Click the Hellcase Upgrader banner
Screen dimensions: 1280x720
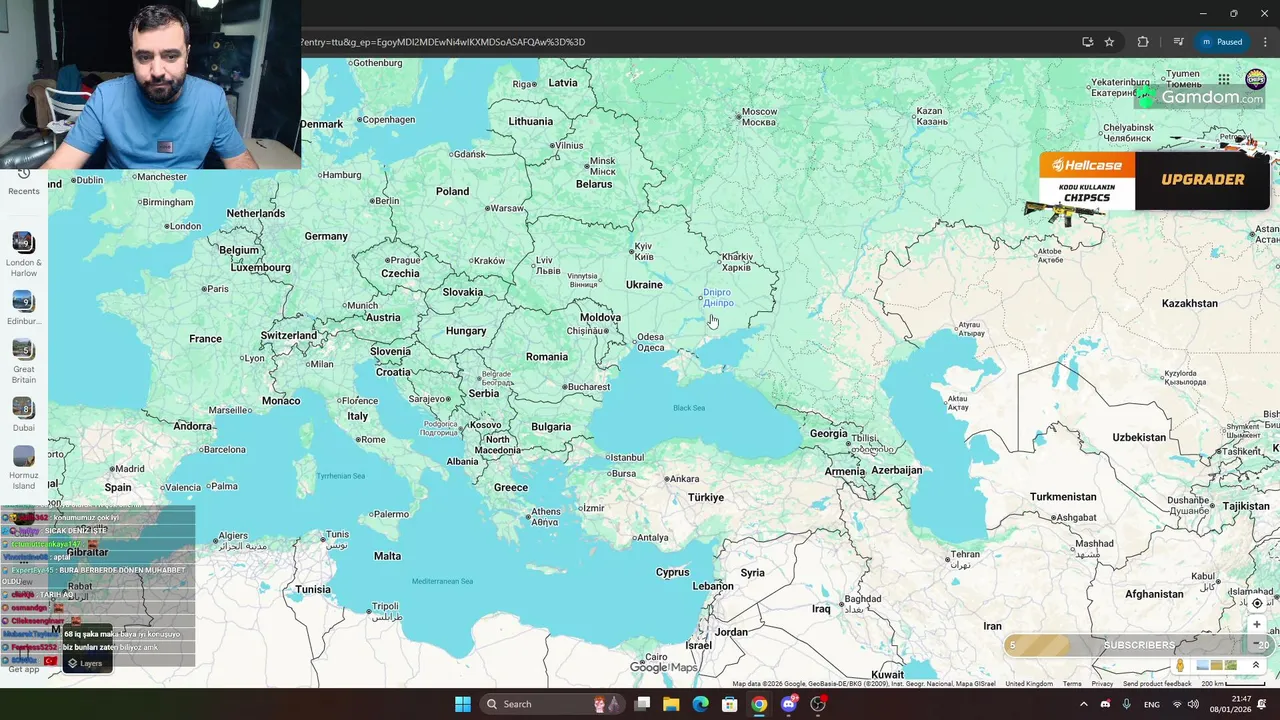click(x=1154, y=181)
